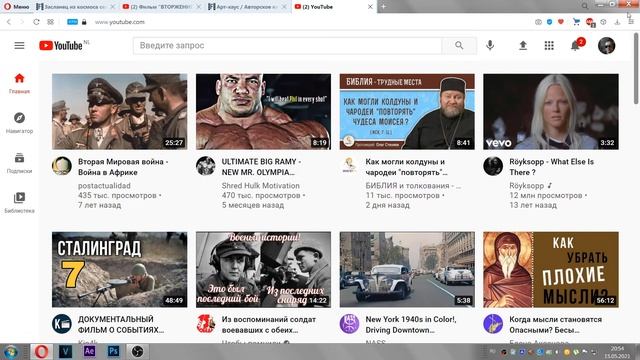Play the Война в Африке thumbnail
This screenshot has height=360, width=640.
120,111
